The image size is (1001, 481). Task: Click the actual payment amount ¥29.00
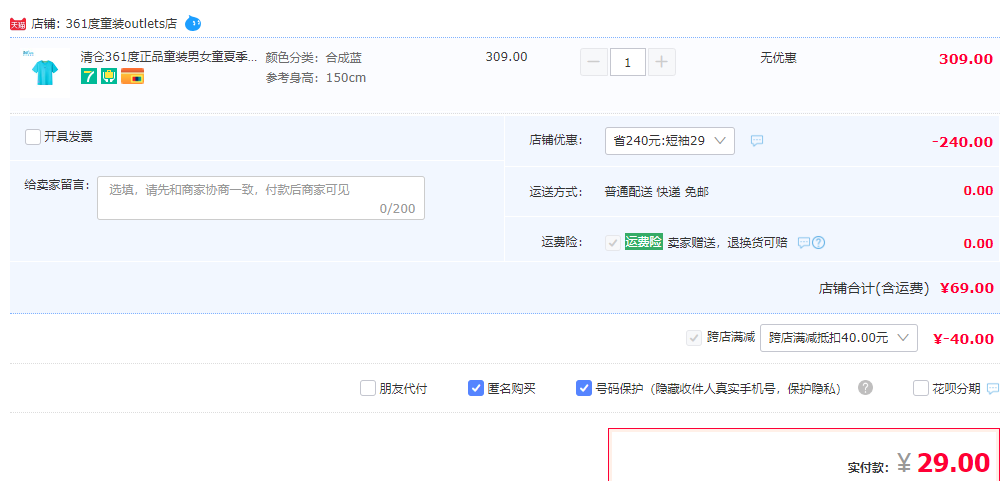click(944, 461)
